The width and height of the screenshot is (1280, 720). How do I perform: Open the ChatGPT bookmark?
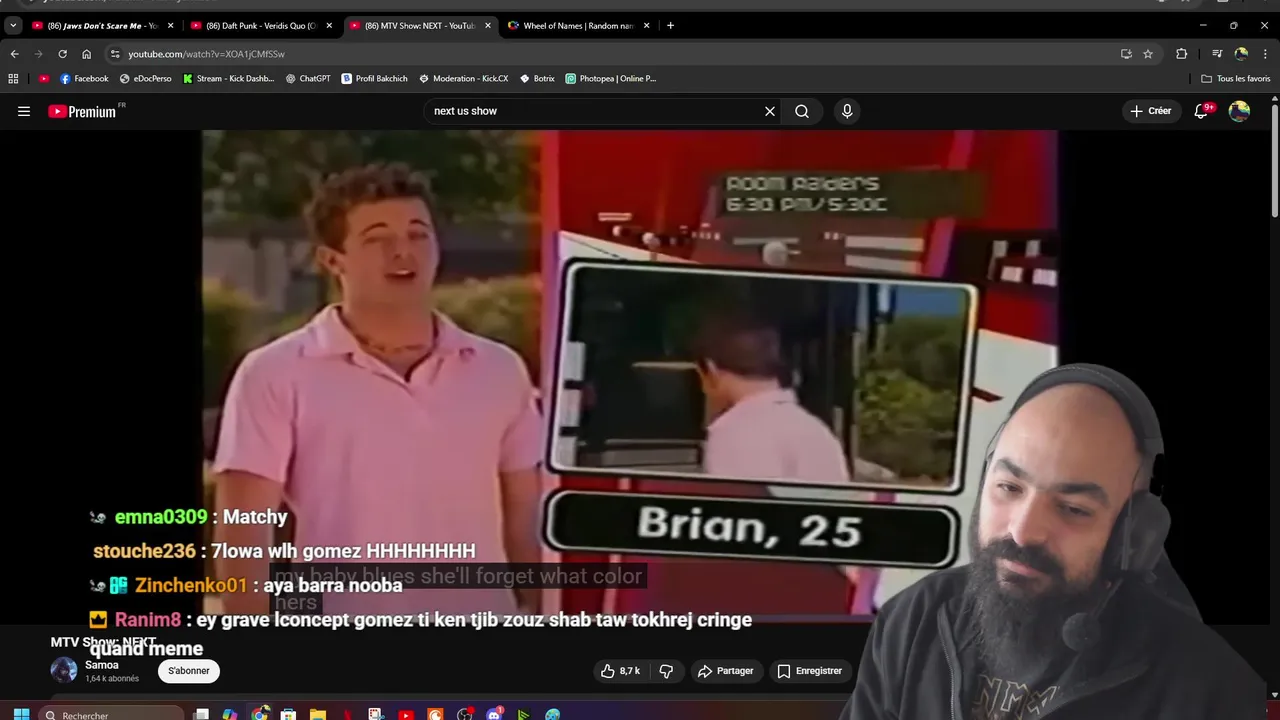point(308,78)
